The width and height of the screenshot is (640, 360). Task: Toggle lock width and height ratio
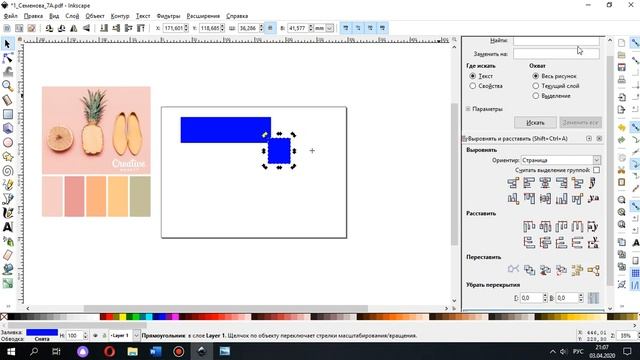[270, 28]
